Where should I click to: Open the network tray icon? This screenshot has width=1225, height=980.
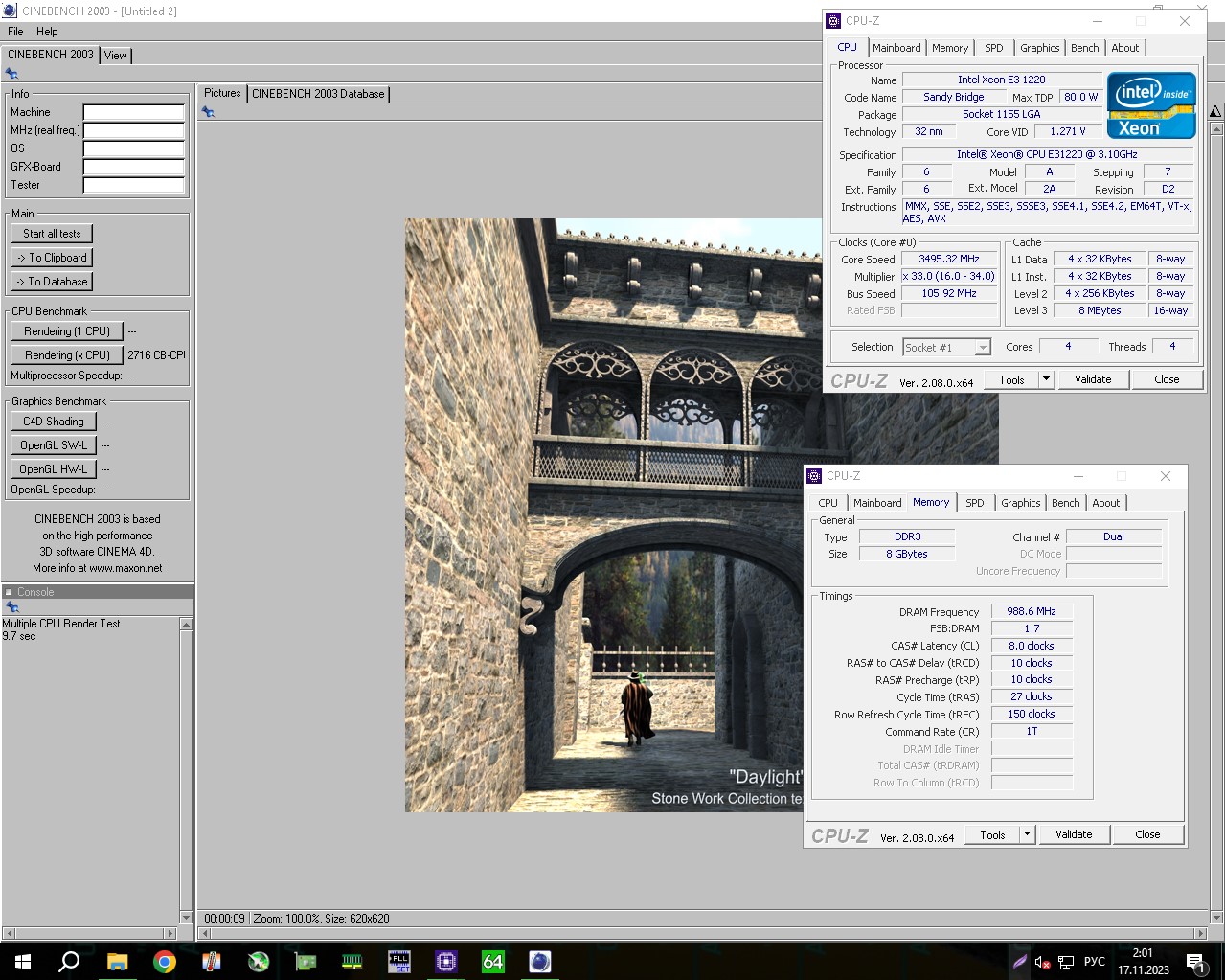click(1065, 962)
